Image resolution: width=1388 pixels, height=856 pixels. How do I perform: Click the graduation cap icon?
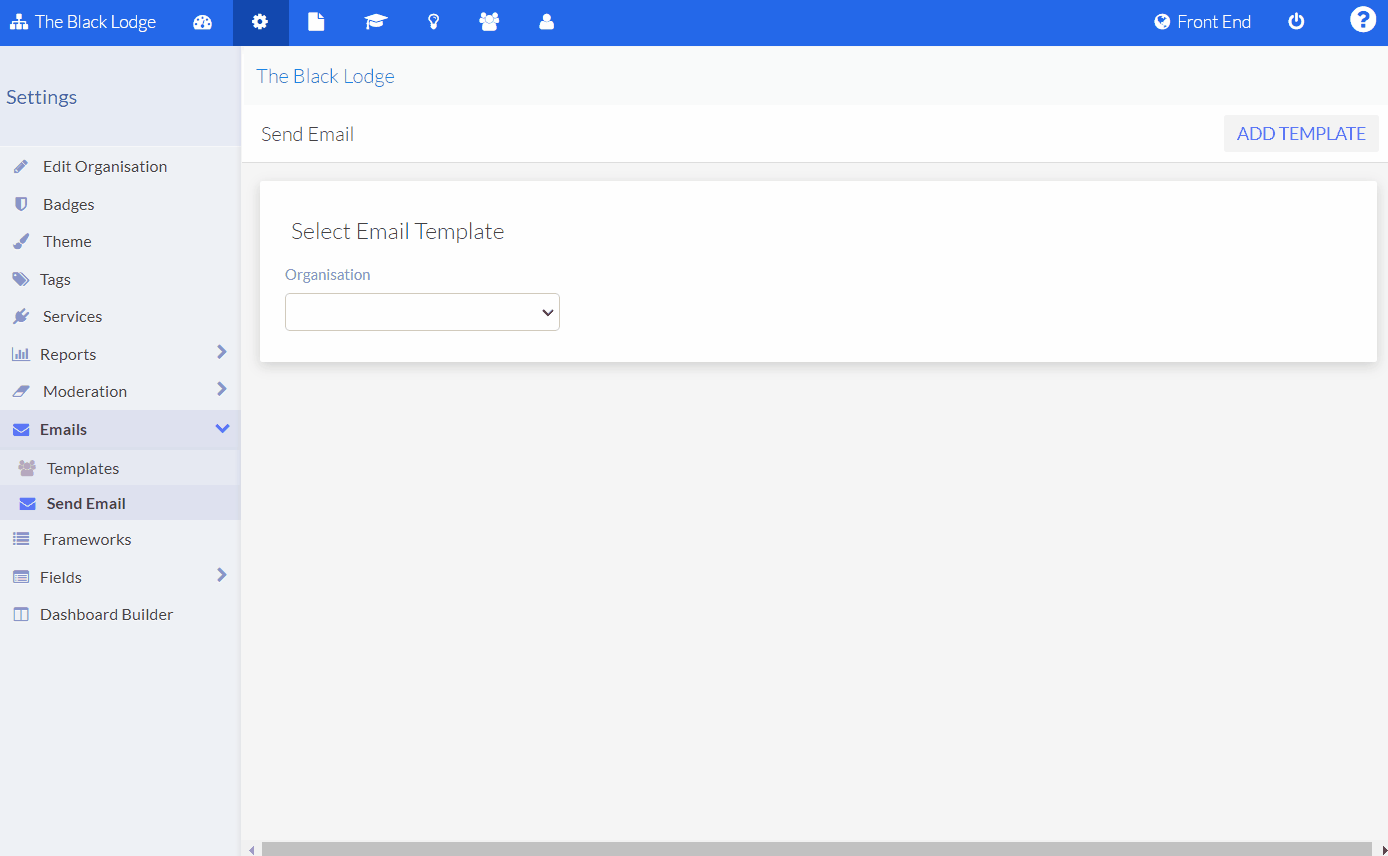375,21
